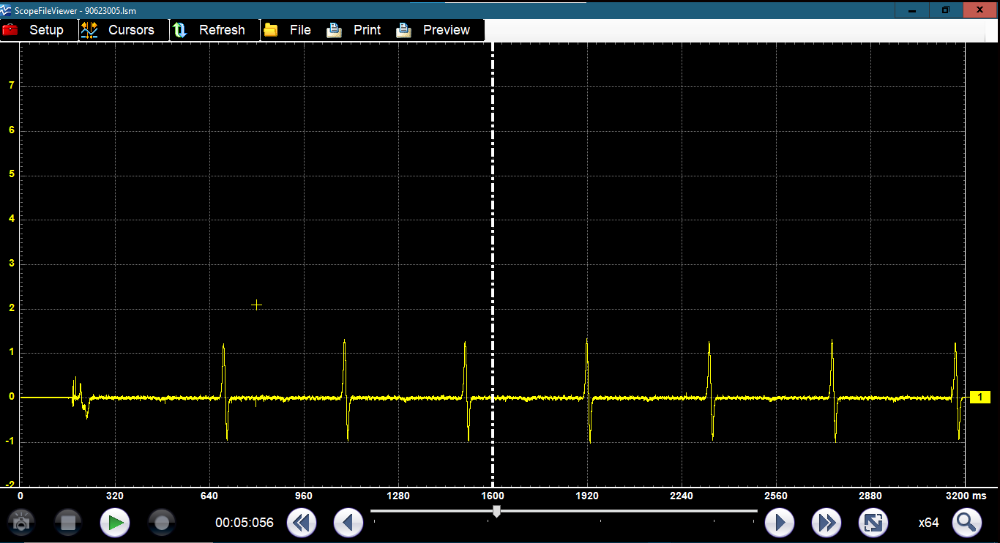Click the yellow crosshair trigger marker

[257, 305]
